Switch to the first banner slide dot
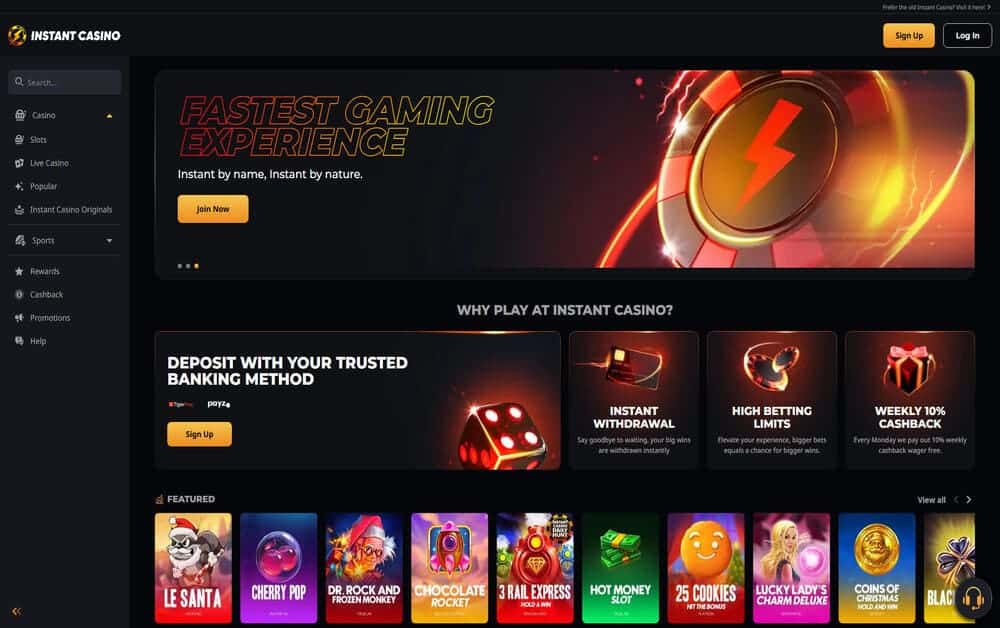Viewport: 1000px width, 628px height. tap(180, 266)
